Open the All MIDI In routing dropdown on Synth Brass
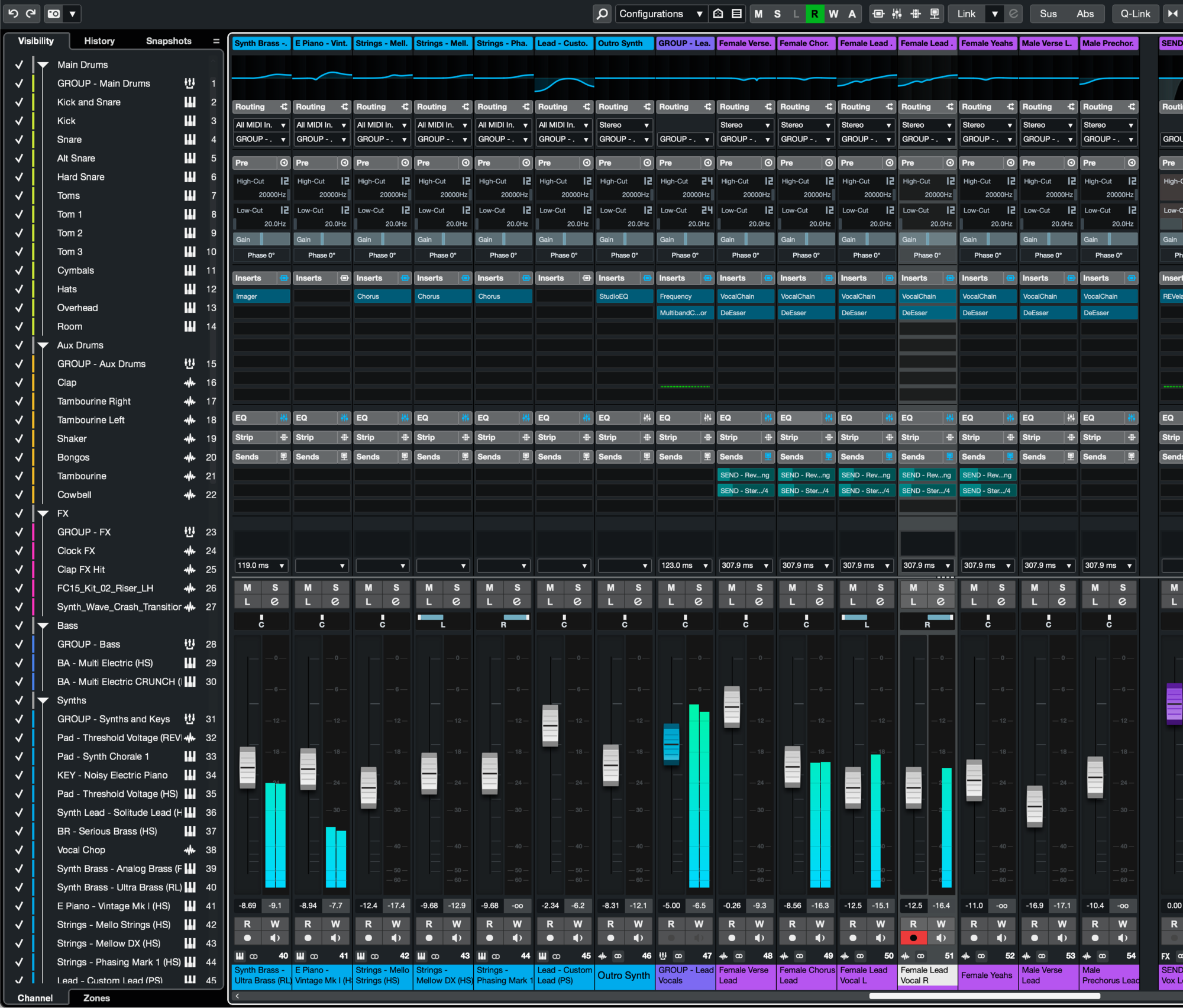 coord(261,125)
